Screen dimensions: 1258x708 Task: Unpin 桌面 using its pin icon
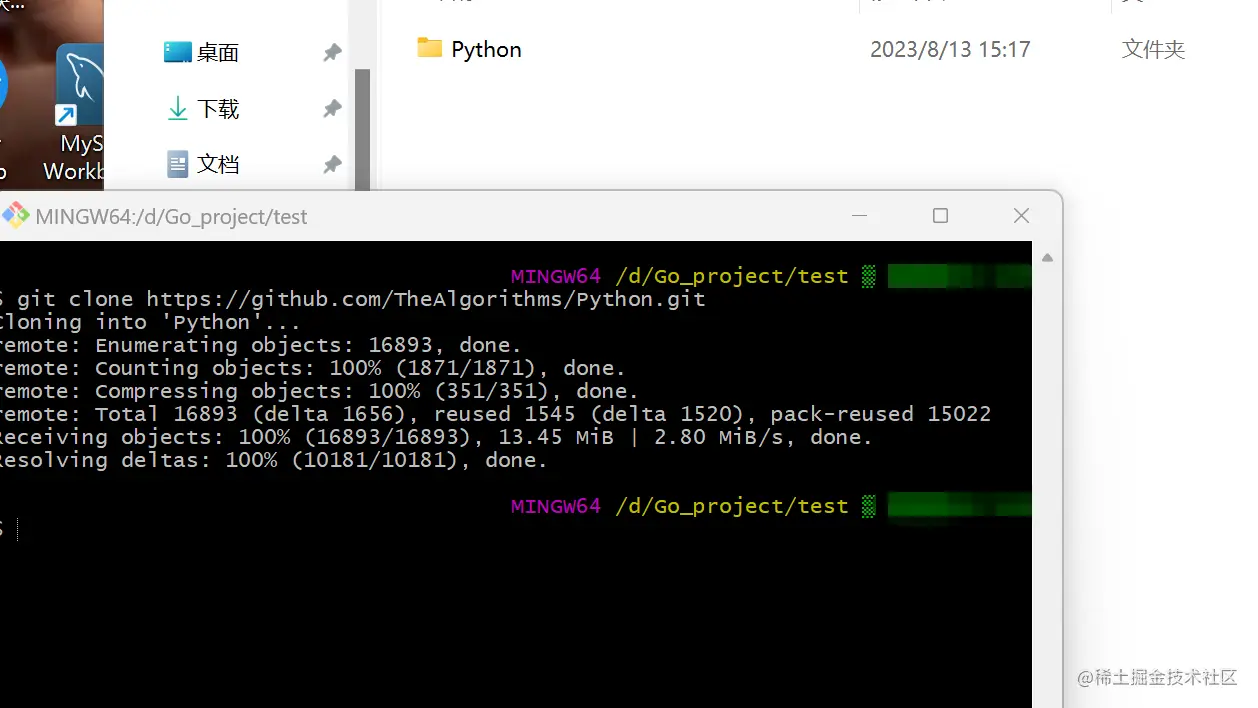[x=332, y=53]
